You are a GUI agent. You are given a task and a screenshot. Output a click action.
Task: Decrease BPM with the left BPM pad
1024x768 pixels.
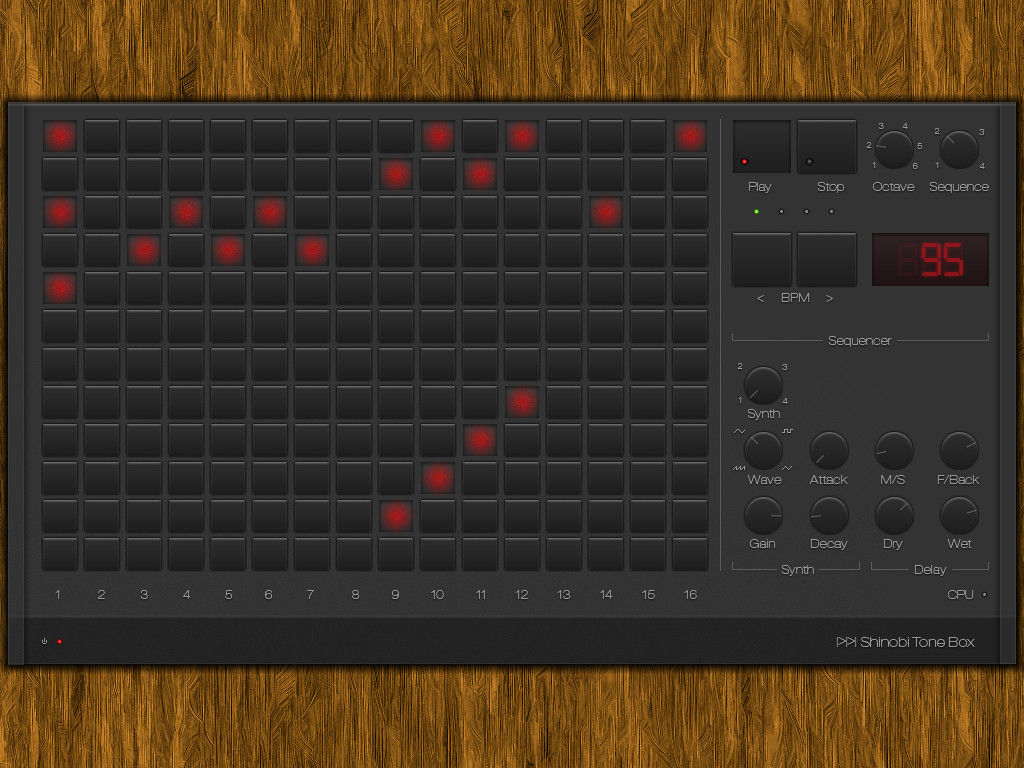761,259
